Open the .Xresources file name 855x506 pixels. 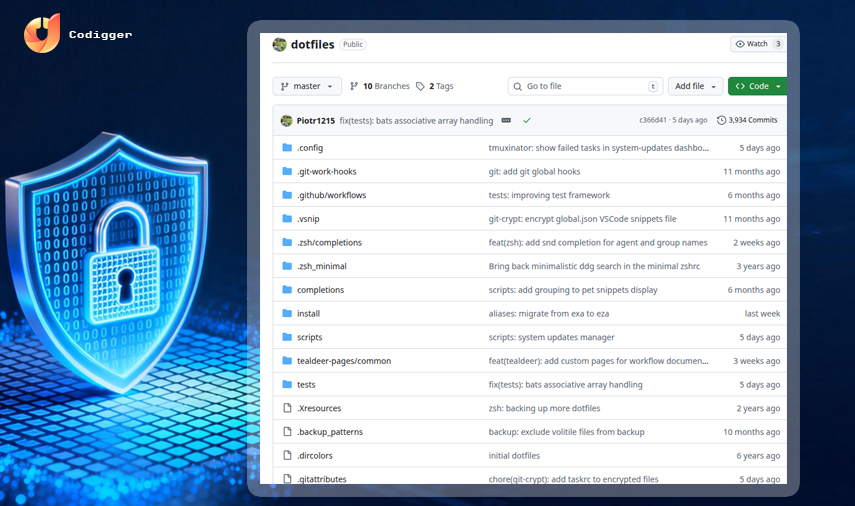(x=319, y=408)
